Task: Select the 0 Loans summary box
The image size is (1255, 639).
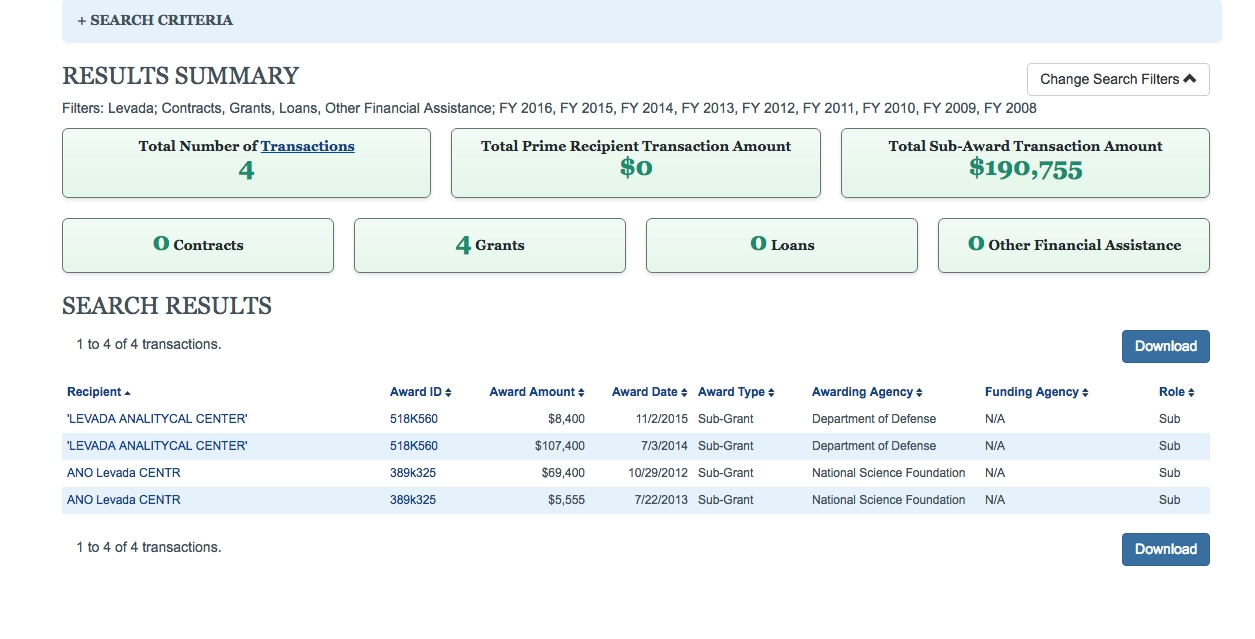Action: click(781, 245)
